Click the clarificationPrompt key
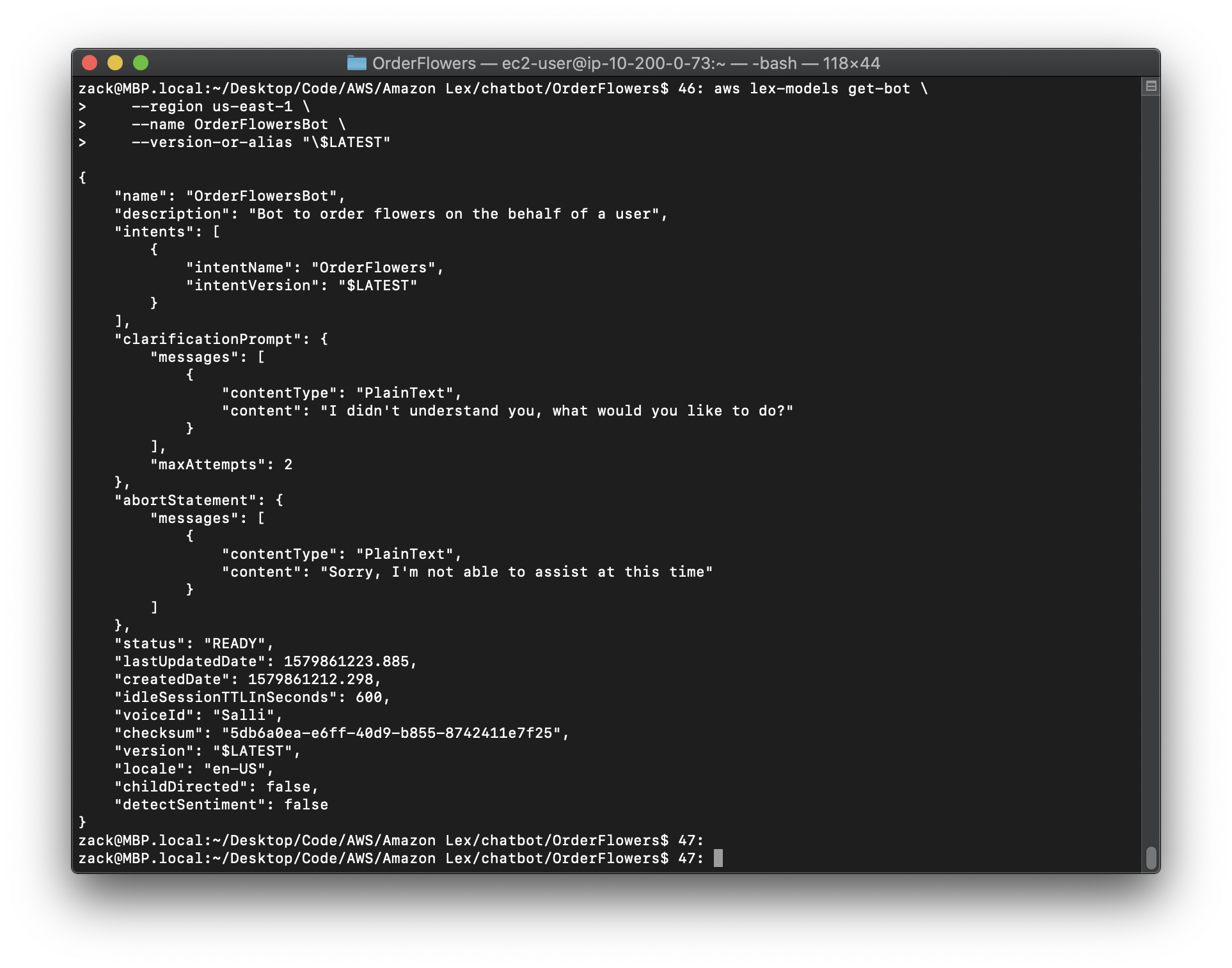 [208, 340]
